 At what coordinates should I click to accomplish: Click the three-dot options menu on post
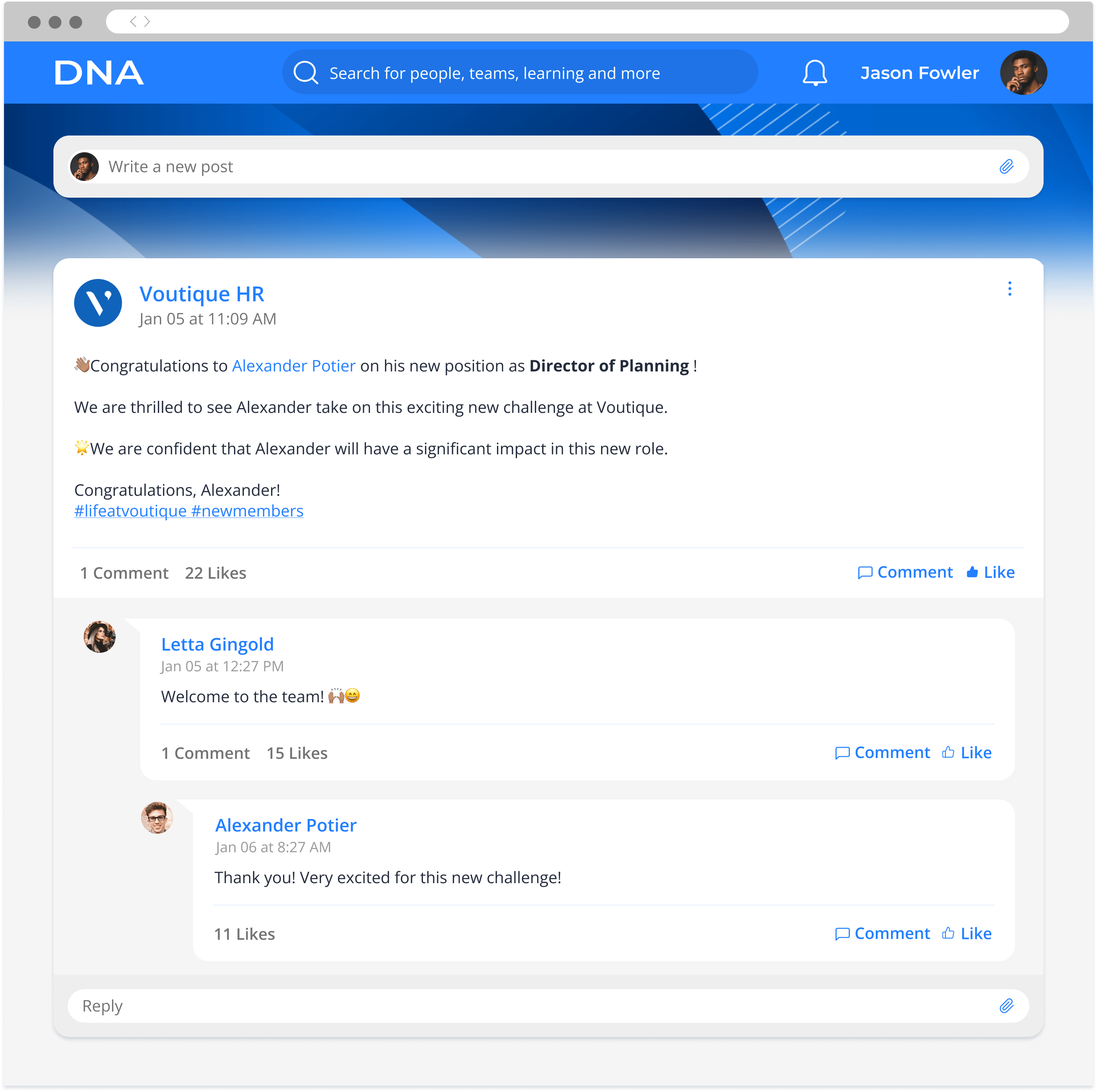click(x=1010, y=289)
